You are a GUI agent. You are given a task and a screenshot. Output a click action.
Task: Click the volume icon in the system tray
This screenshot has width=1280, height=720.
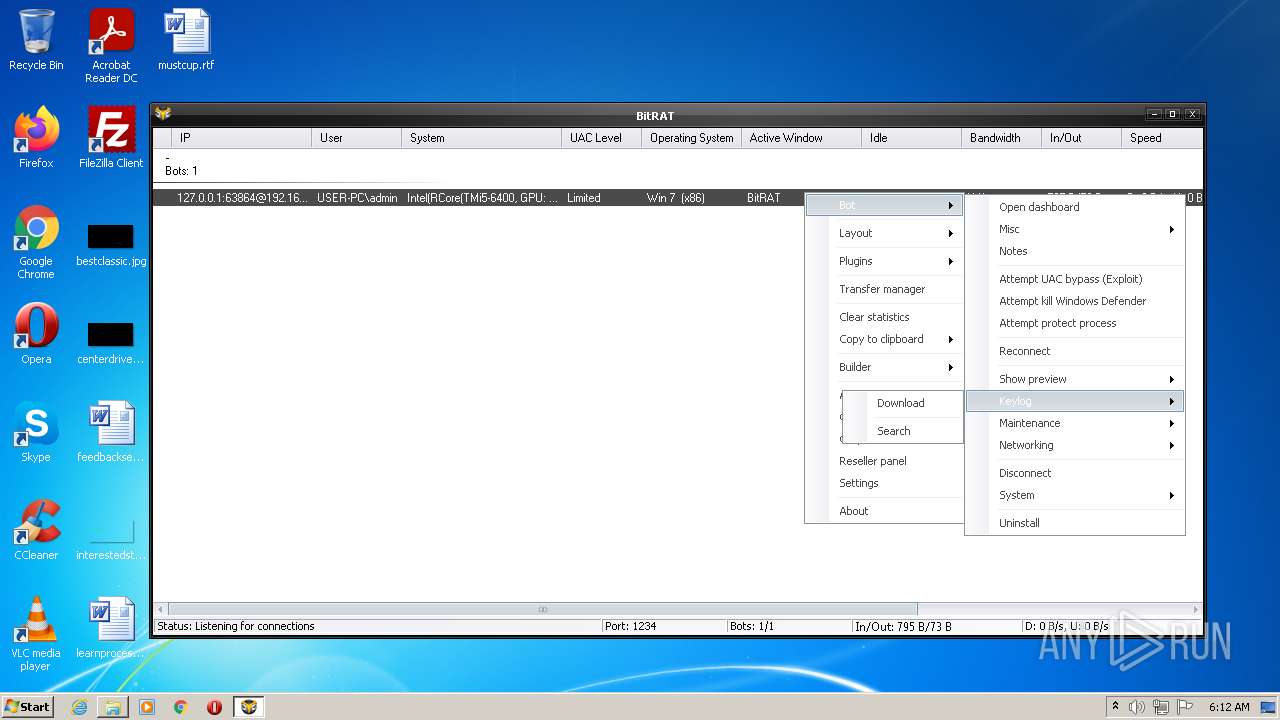tap(1137, 707)
